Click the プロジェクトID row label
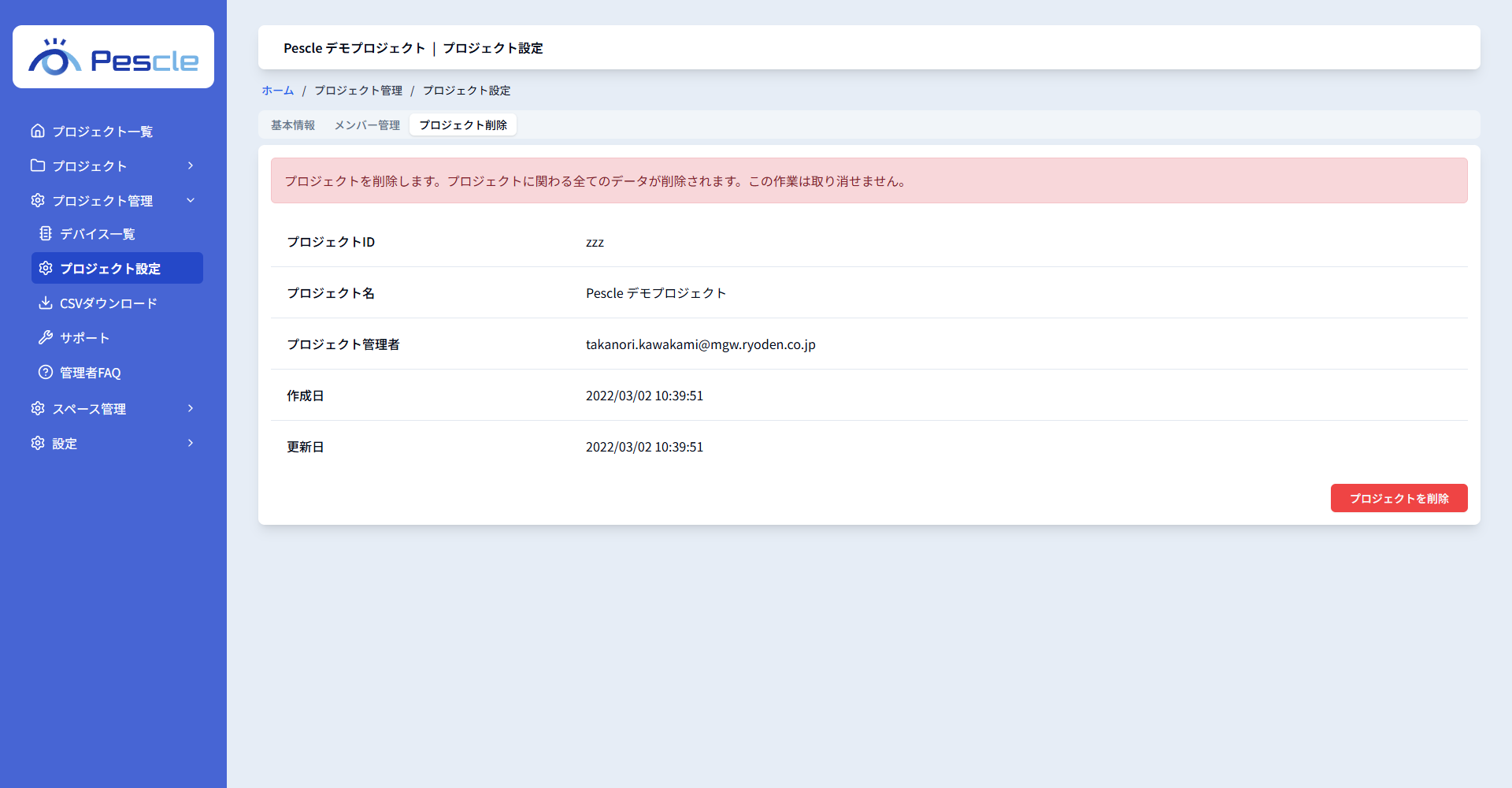 [331, 242]
